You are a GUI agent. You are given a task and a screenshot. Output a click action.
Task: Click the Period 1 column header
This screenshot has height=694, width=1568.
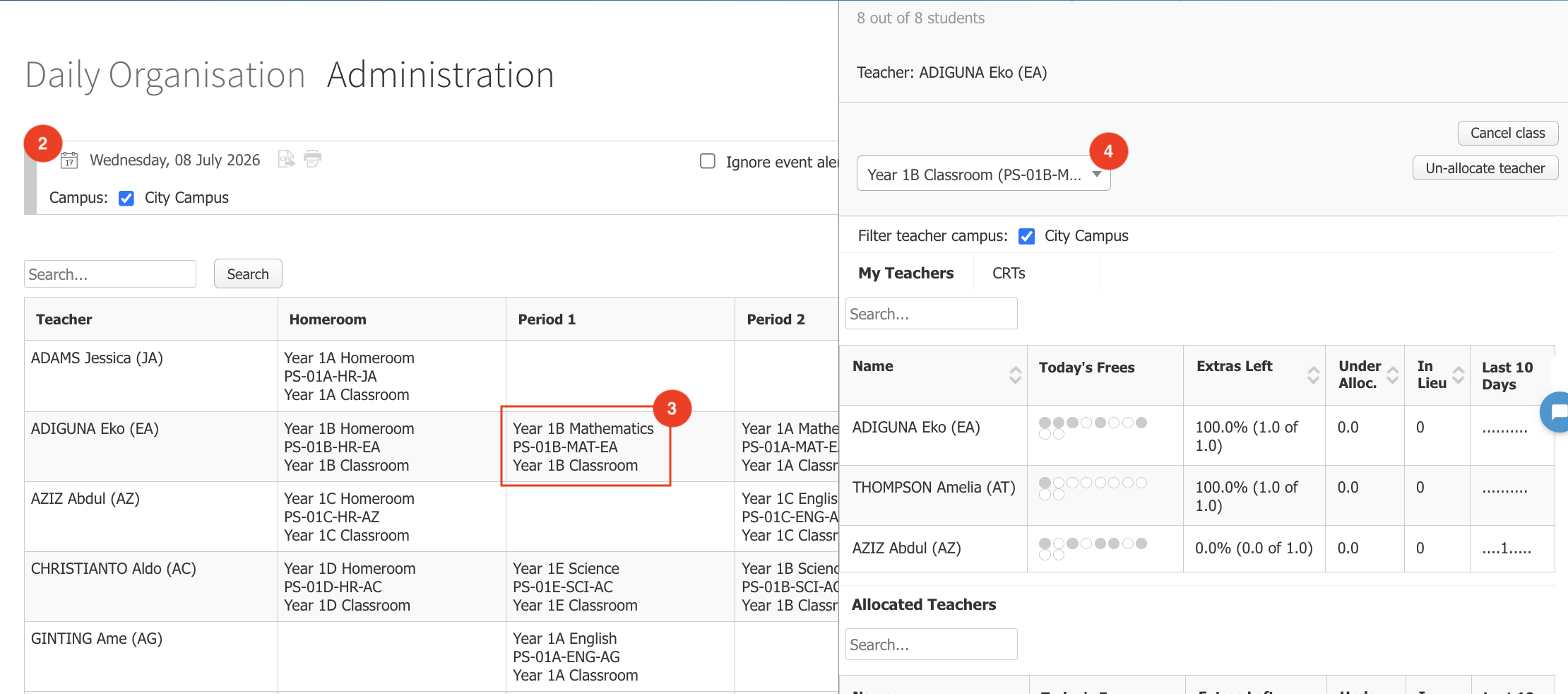tap(547, 319)
